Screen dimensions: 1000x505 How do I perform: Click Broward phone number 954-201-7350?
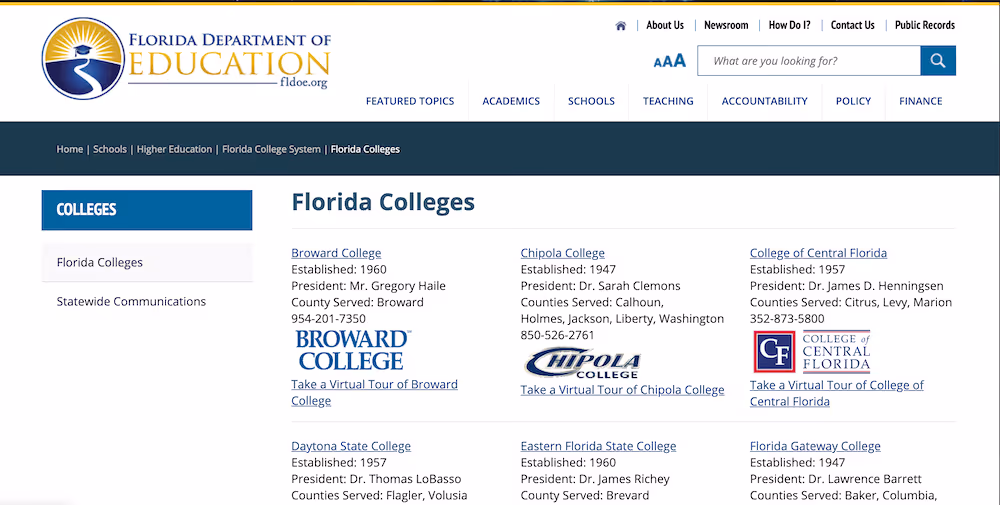click(328, 318)
